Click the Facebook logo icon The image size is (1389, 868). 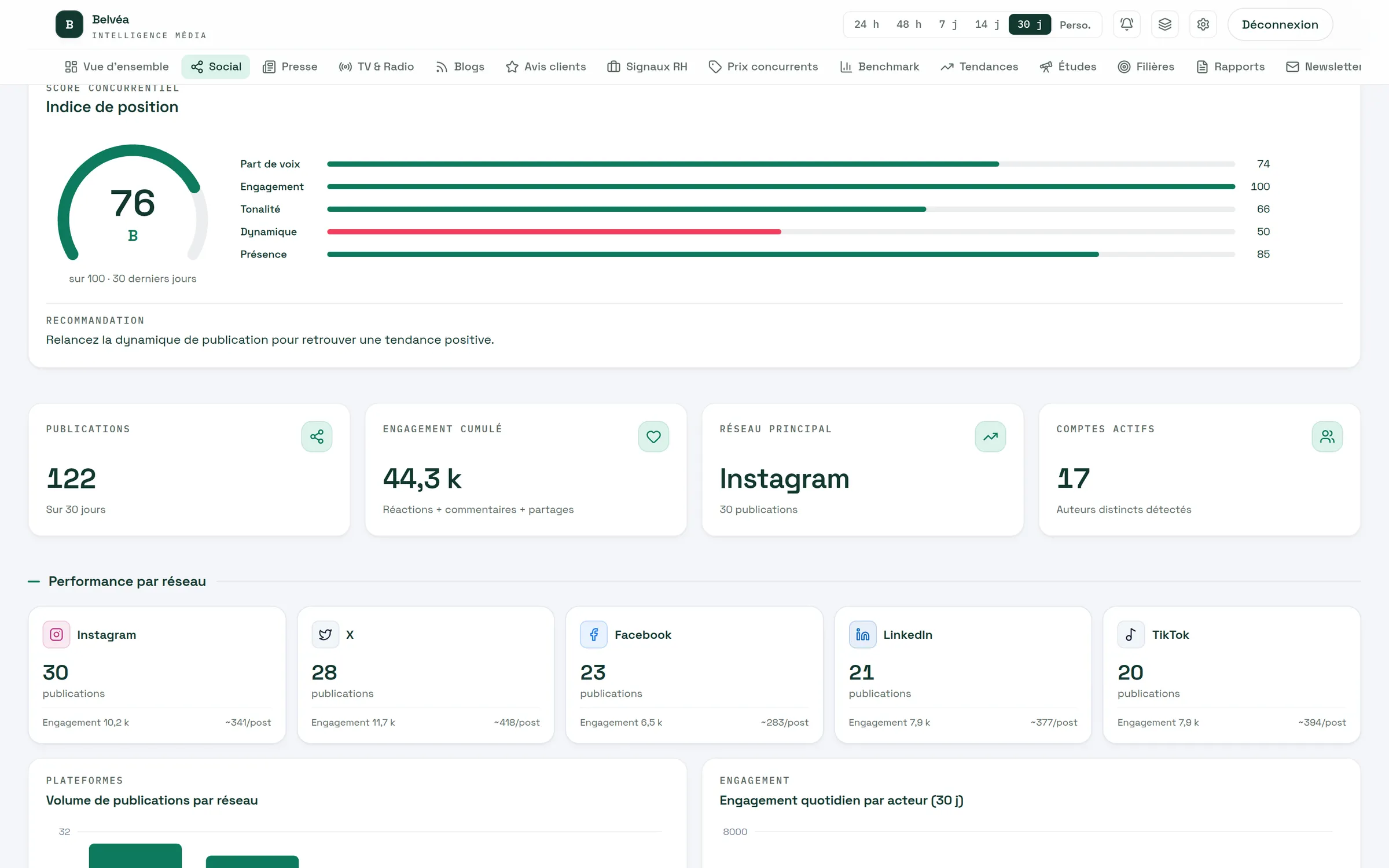pos(594,635)
